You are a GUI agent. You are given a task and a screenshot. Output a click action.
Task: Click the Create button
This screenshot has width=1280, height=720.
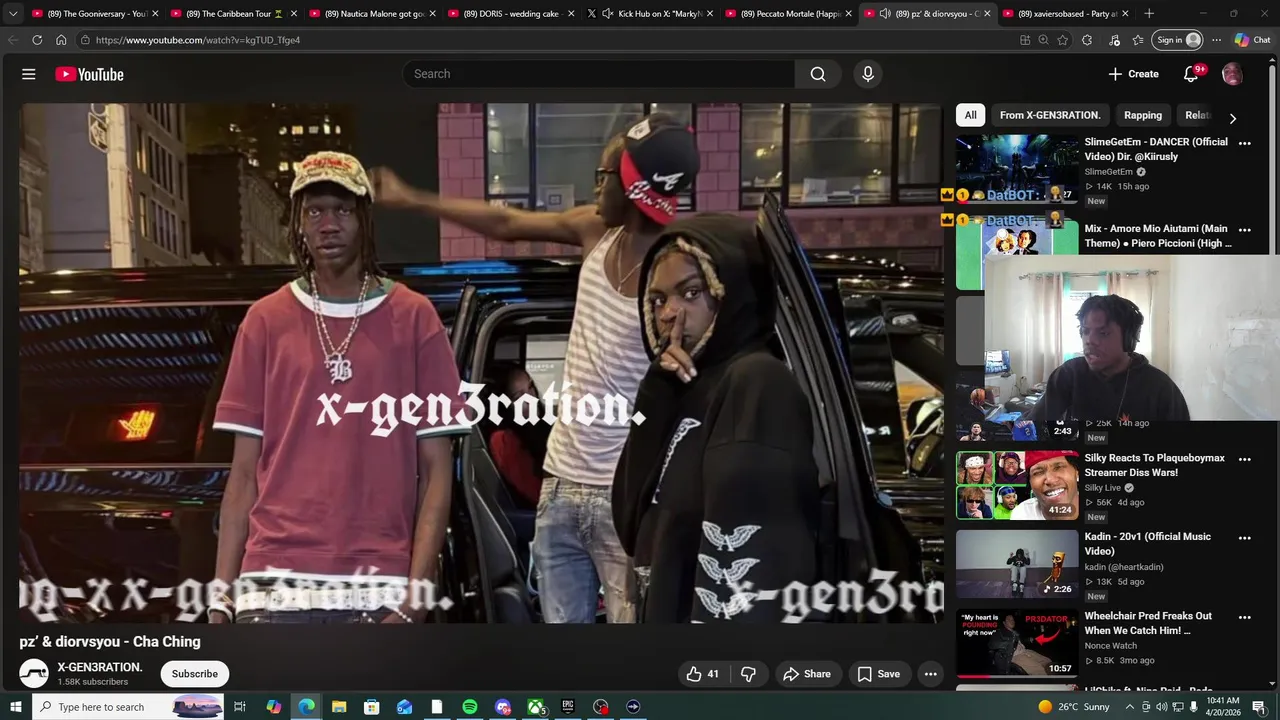(1133, 74)
